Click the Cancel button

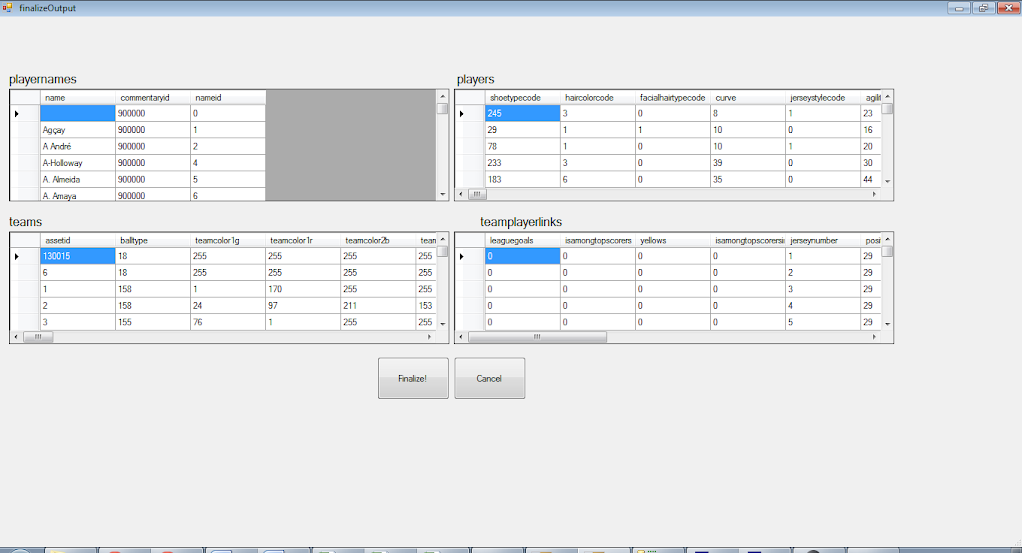pos(489,378)
